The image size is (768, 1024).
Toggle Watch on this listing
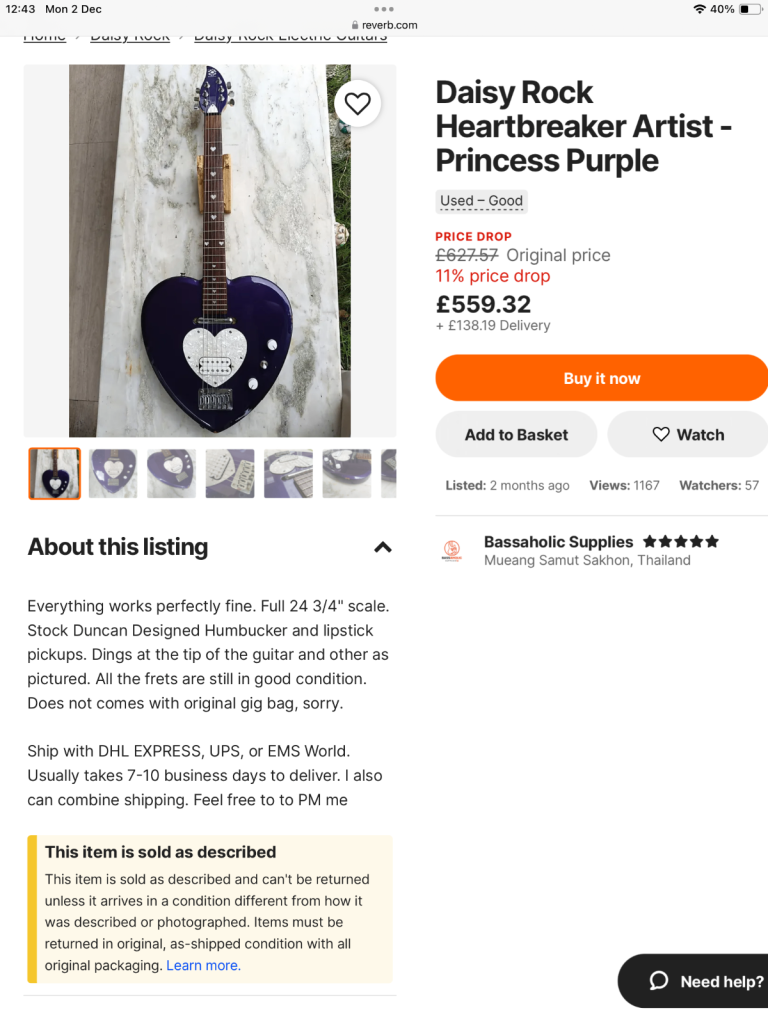687,435
